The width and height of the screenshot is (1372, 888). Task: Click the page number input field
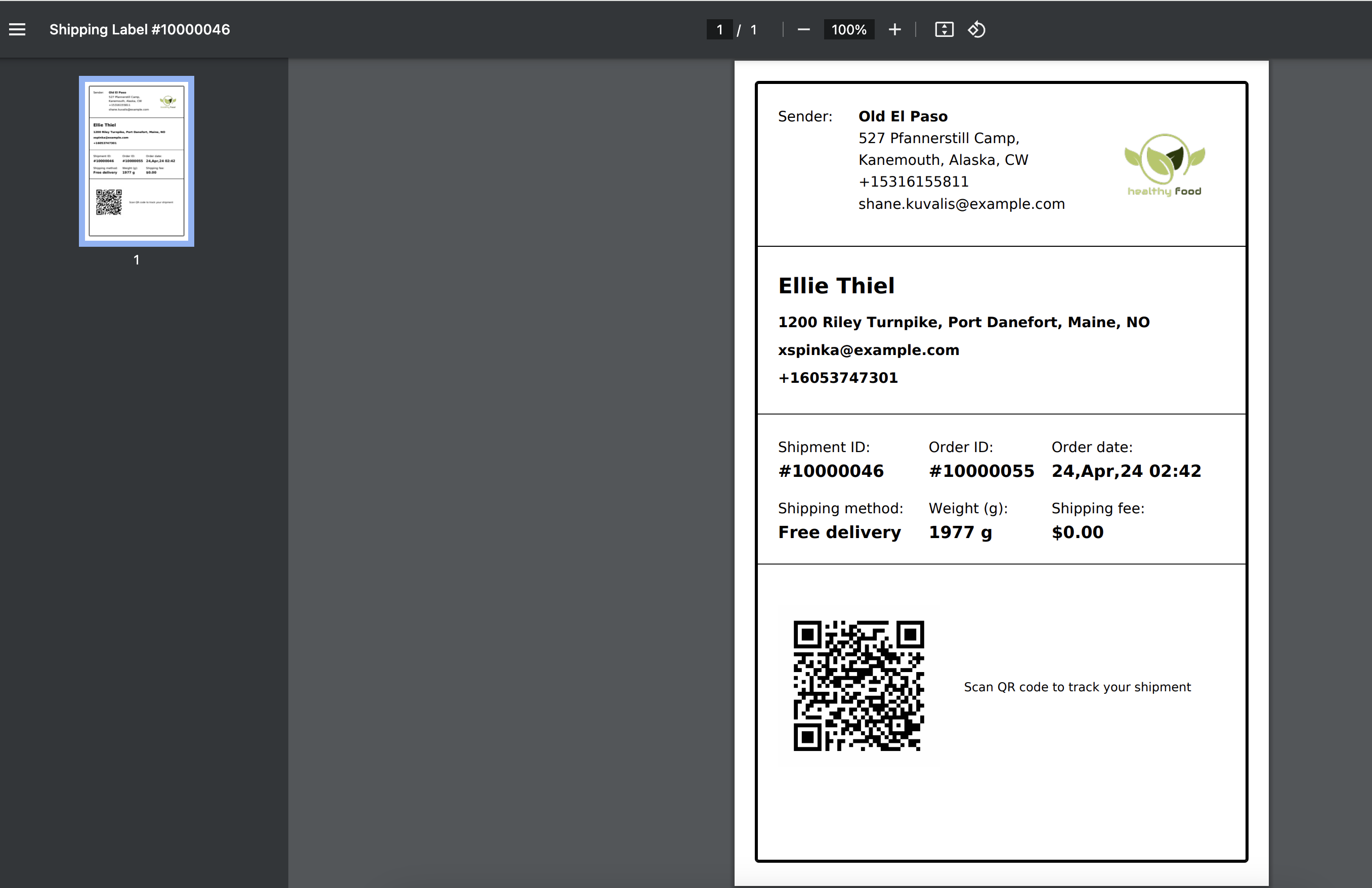719,29
